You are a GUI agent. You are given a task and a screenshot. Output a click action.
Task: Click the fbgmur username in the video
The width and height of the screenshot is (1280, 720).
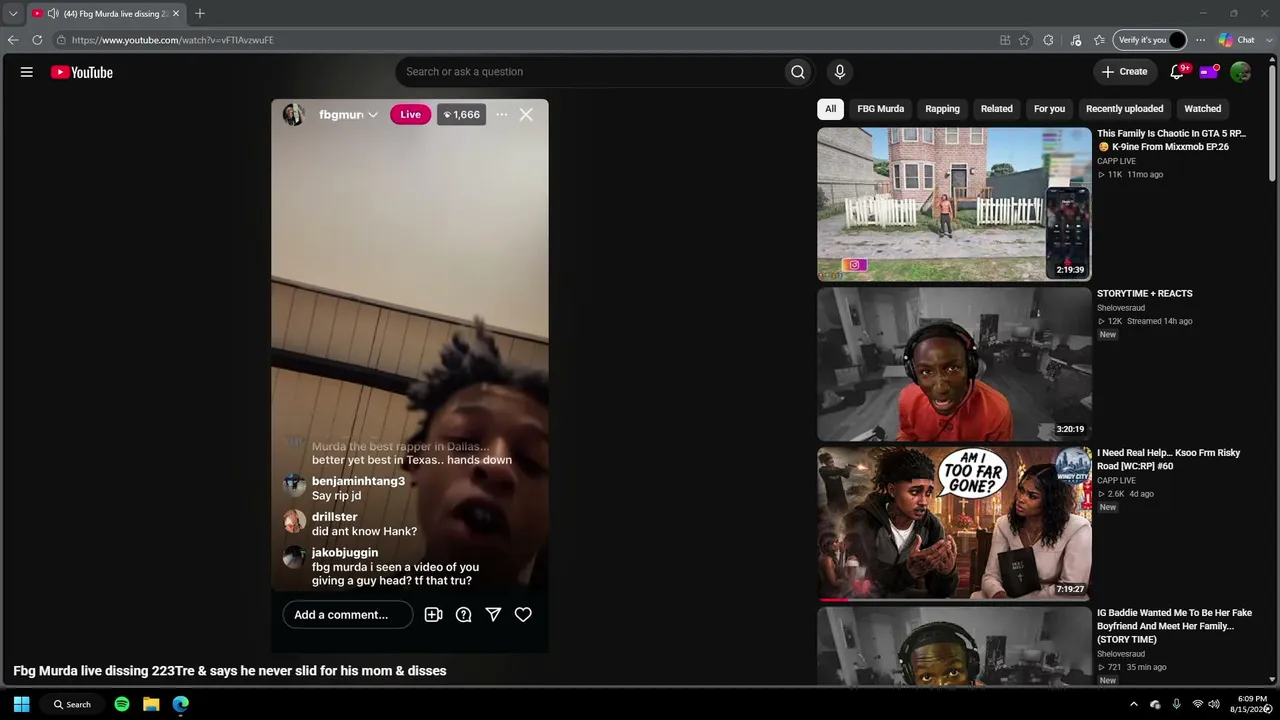click(x=341, y=115)
